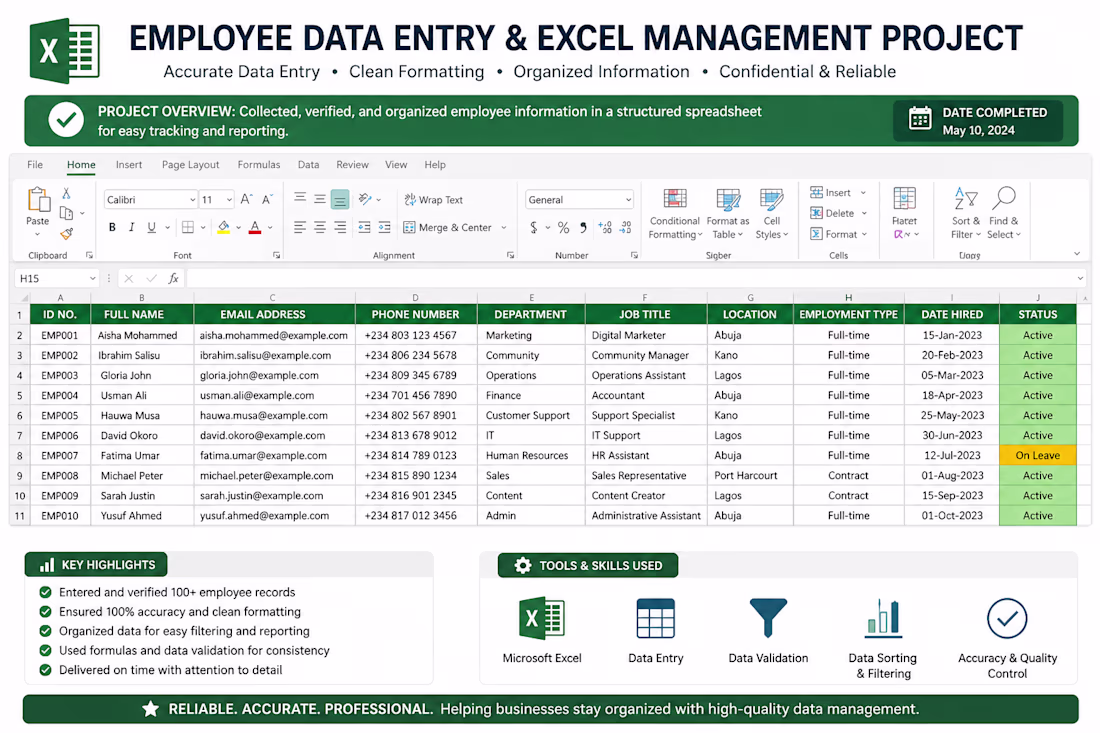This screenshot has width=1100, height=733.
Task: Click the Increase Font Size icon
Action: point(246,199)
